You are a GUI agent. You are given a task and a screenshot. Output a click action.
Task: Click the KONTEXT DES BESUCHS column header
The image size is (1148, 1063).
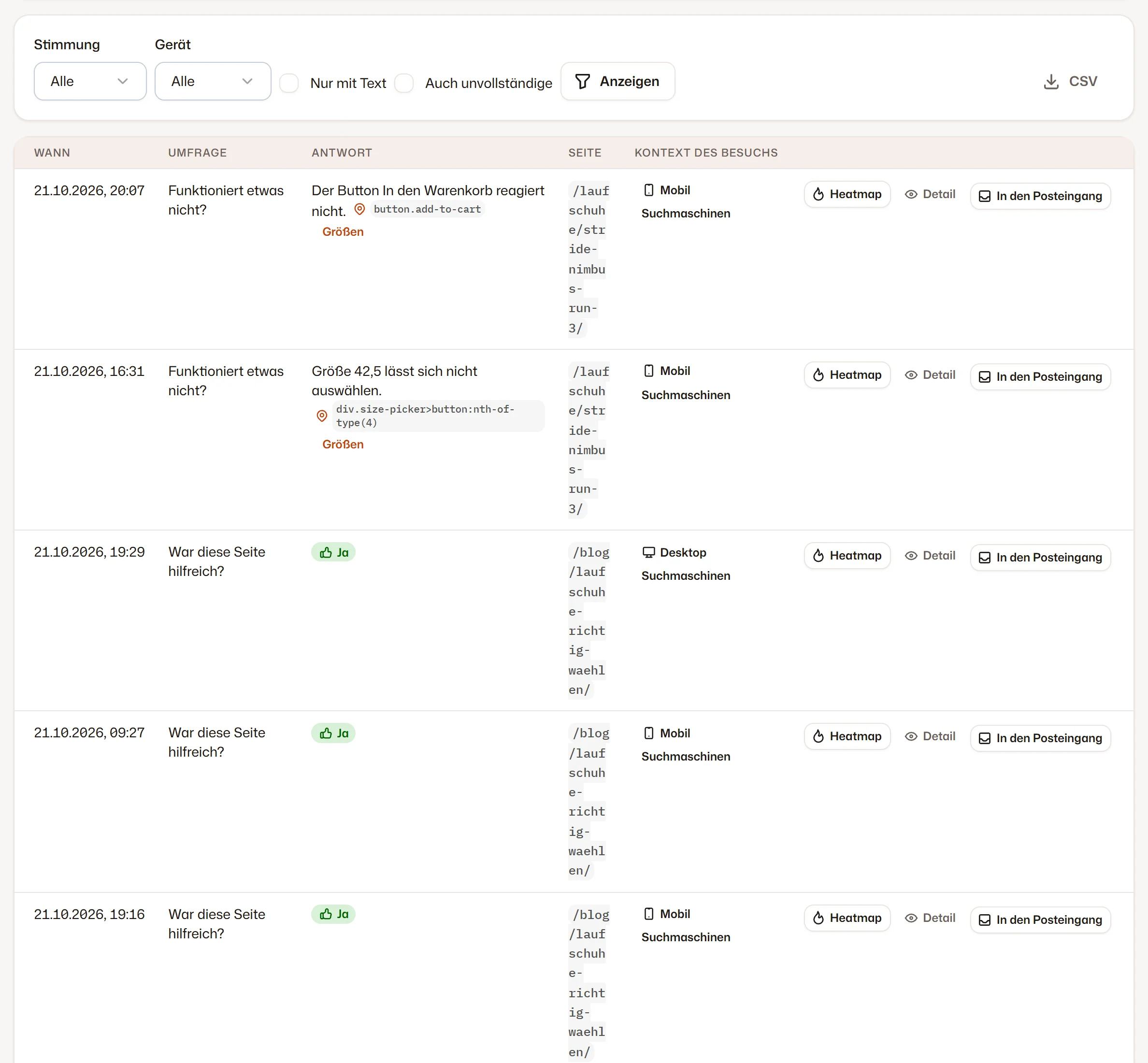coord(706,153)
